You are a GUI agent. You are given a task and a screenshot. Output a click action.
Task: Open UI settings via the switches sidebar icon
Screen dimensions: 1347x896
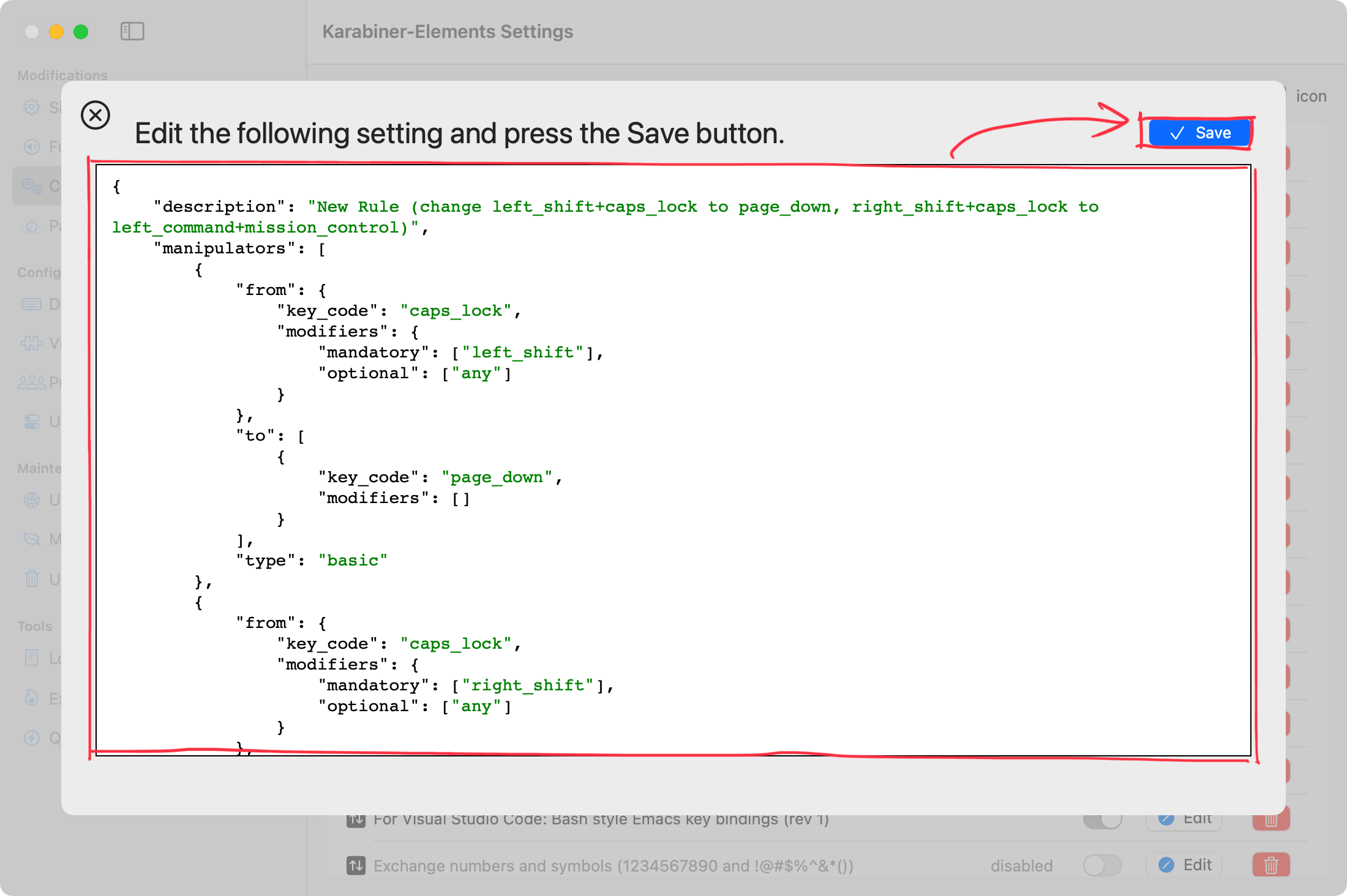pos(32,422)
